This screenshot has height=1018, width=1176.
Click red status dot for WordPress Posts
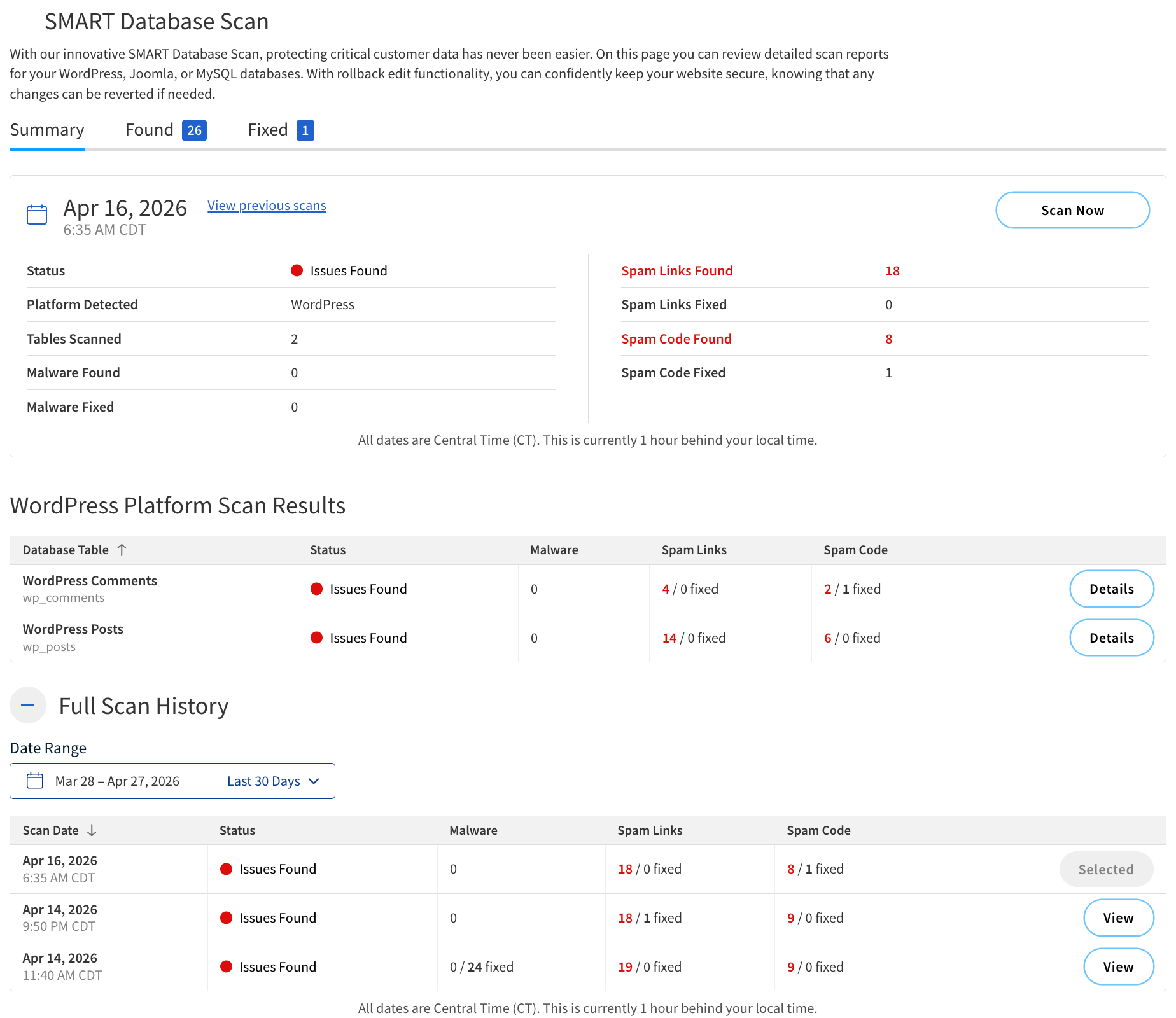pos(316,638)
